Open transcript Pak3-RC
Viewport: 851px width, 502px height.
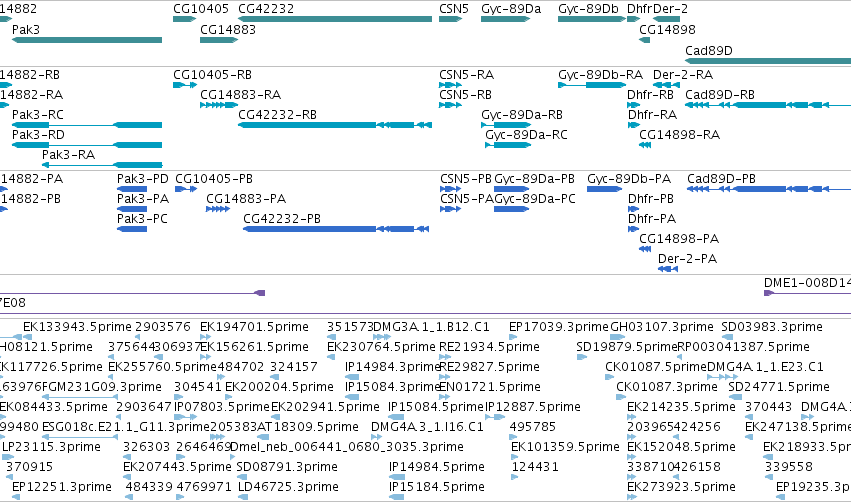click(87, 125)
